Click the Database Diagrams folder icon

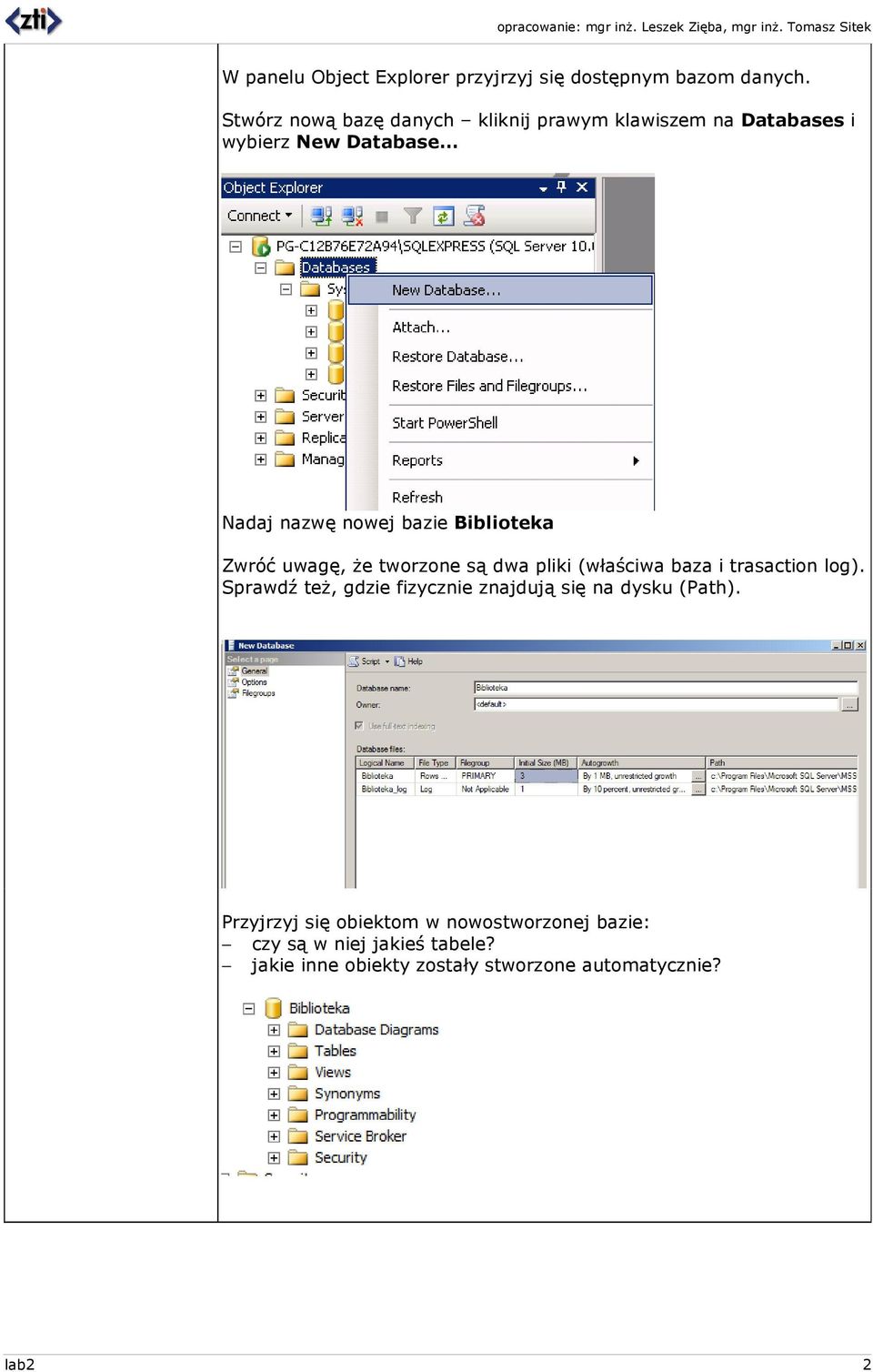(298, 1030)
